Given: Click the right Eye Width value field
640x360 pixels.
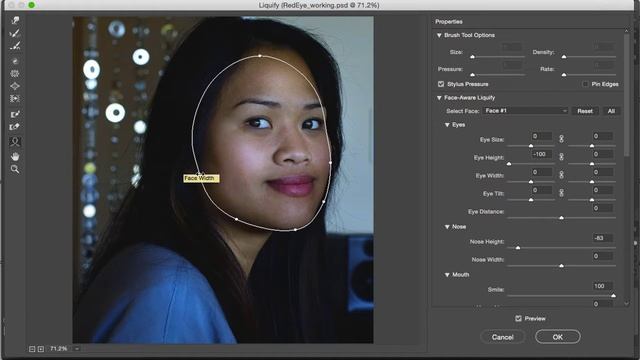Looking at the screenshot, I should [602, 172].
